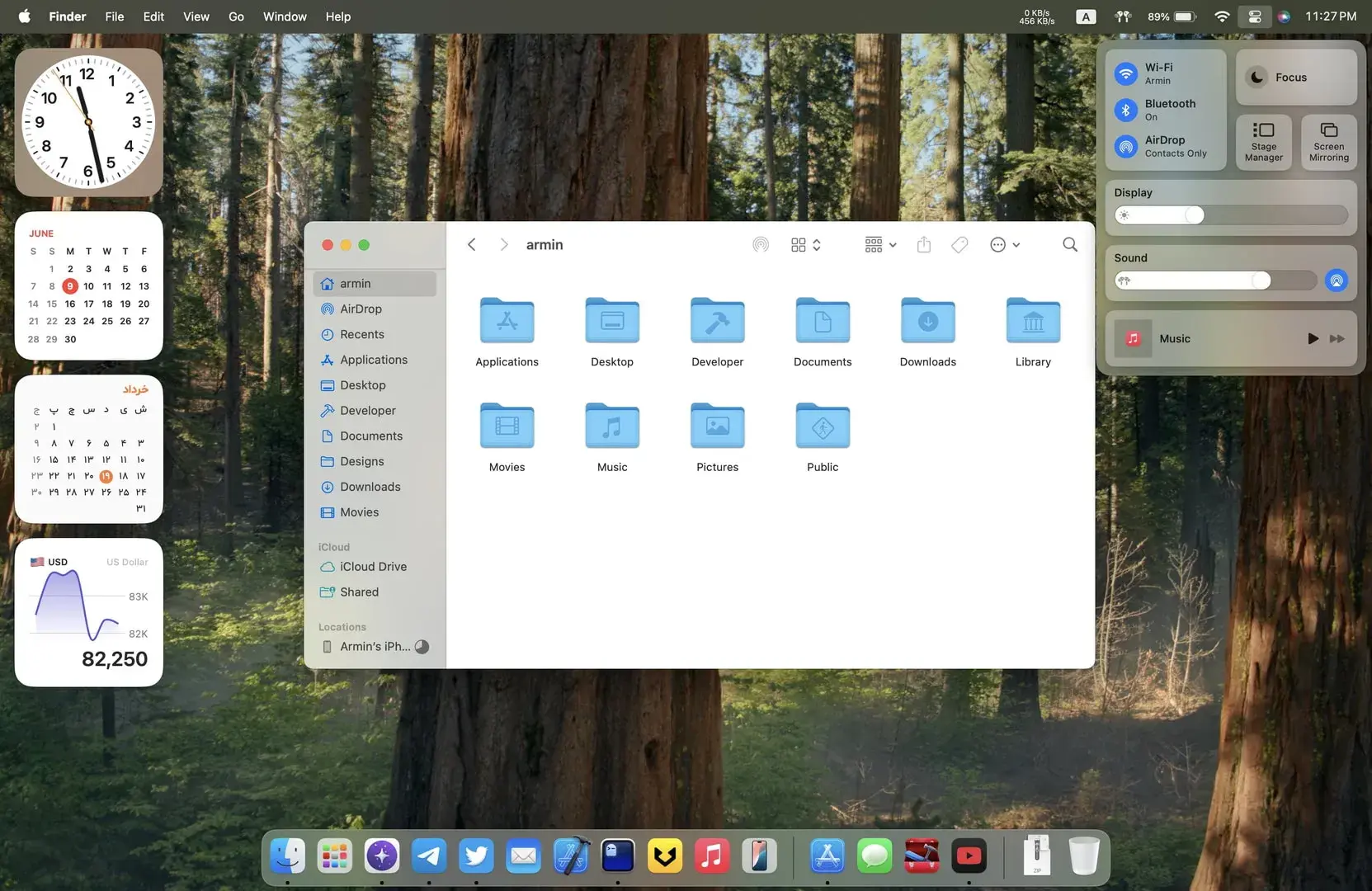The image size is (1372, 891).
Task: Click the Share icon in the Finder toolbar
Action: point(923,244)
